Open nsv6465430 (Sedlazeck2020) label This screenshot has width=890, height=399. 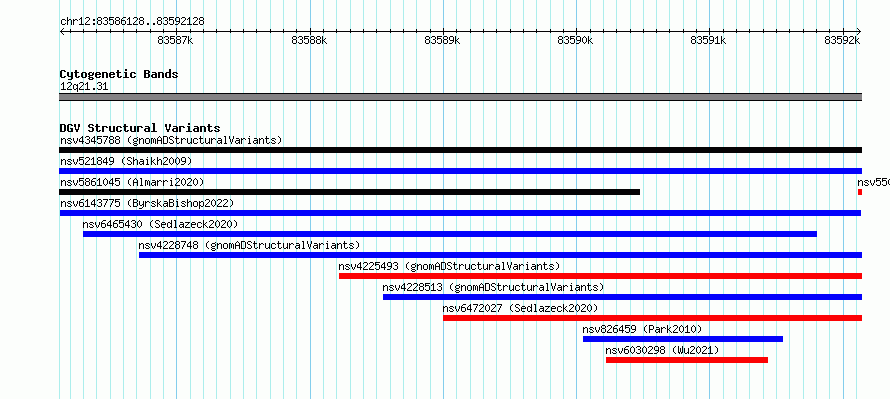(x=160, y=224)
